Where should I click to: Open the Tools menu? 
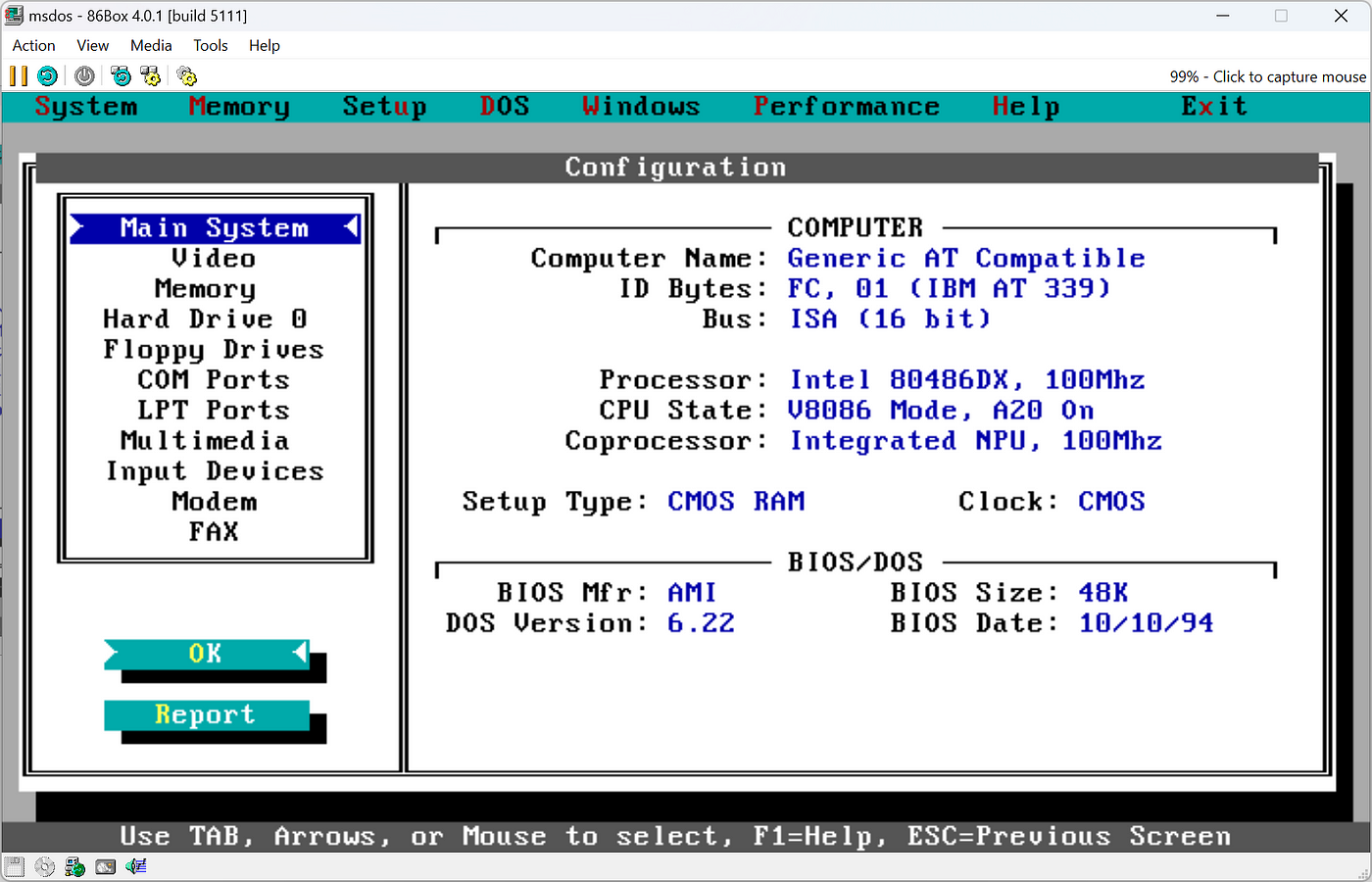[x=211, y=45]
